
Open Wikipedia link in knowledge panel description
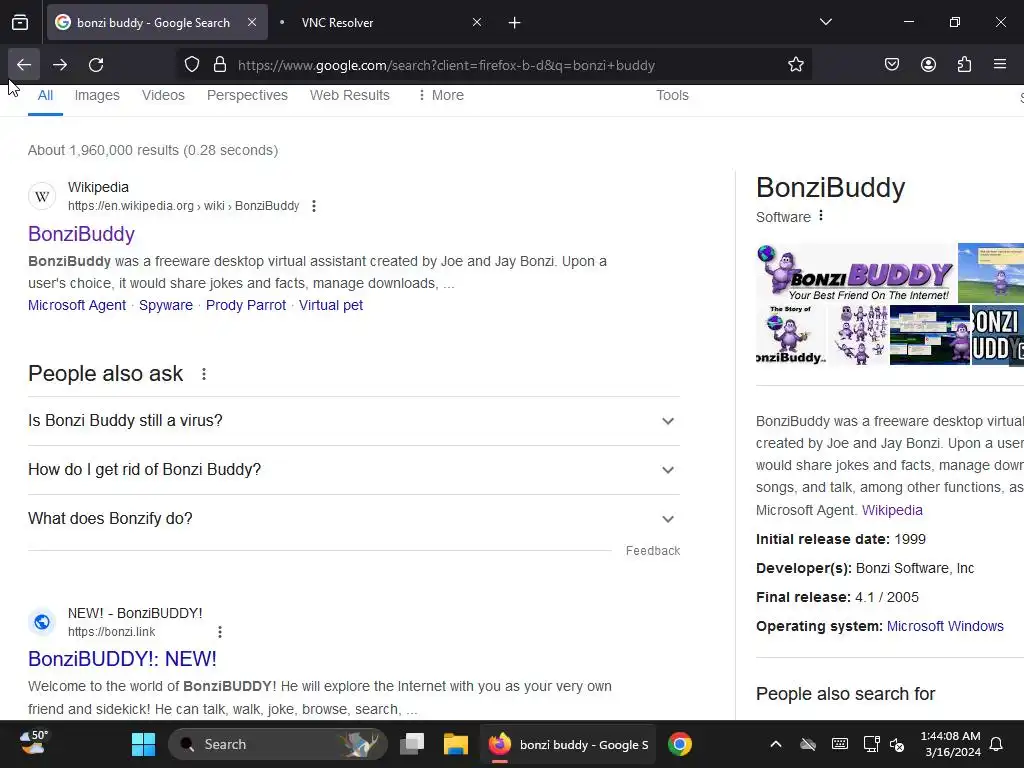point(892,510)
